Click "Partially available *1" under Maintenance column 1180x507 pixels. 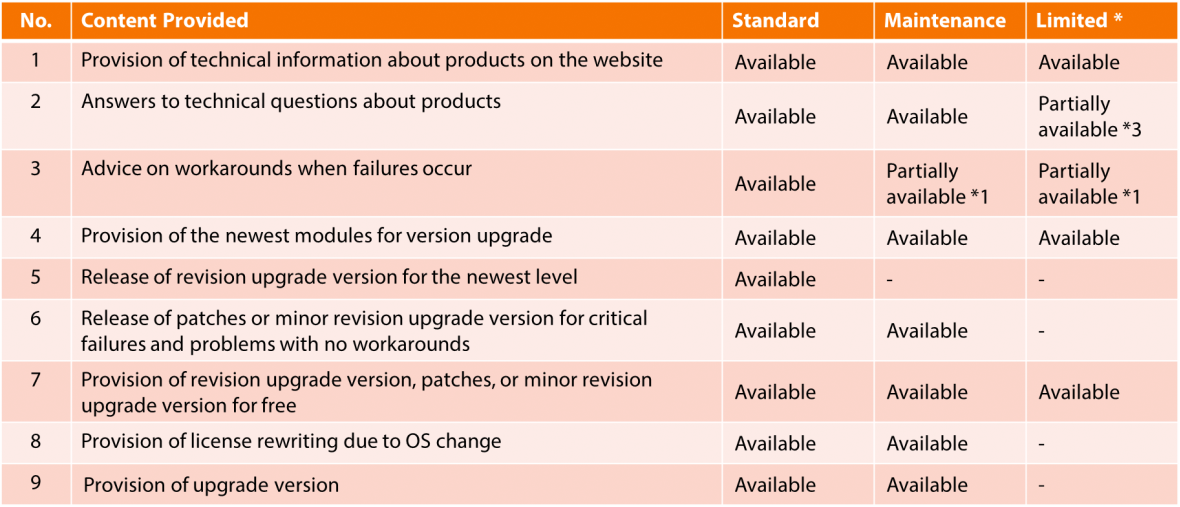pos(936,184)
